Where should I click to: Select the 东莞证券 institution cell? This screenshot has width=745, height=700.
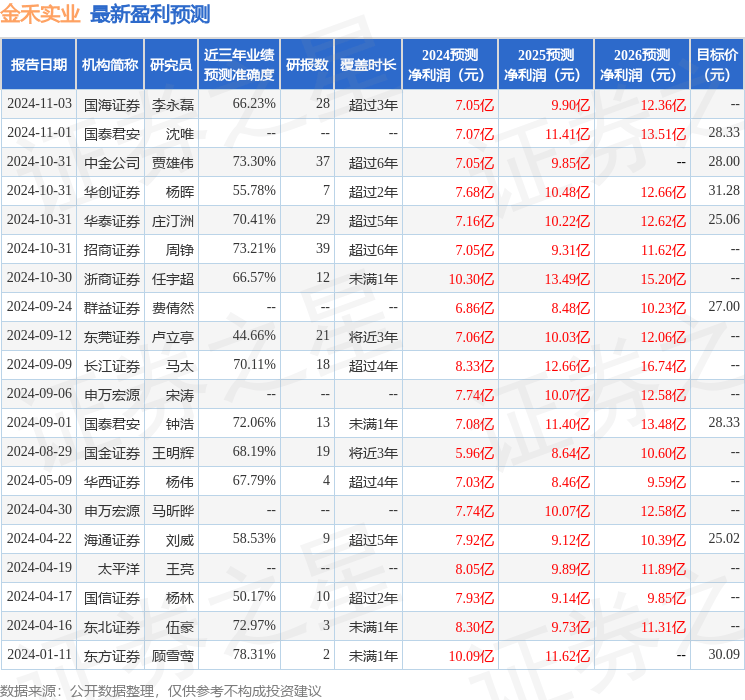112,337
